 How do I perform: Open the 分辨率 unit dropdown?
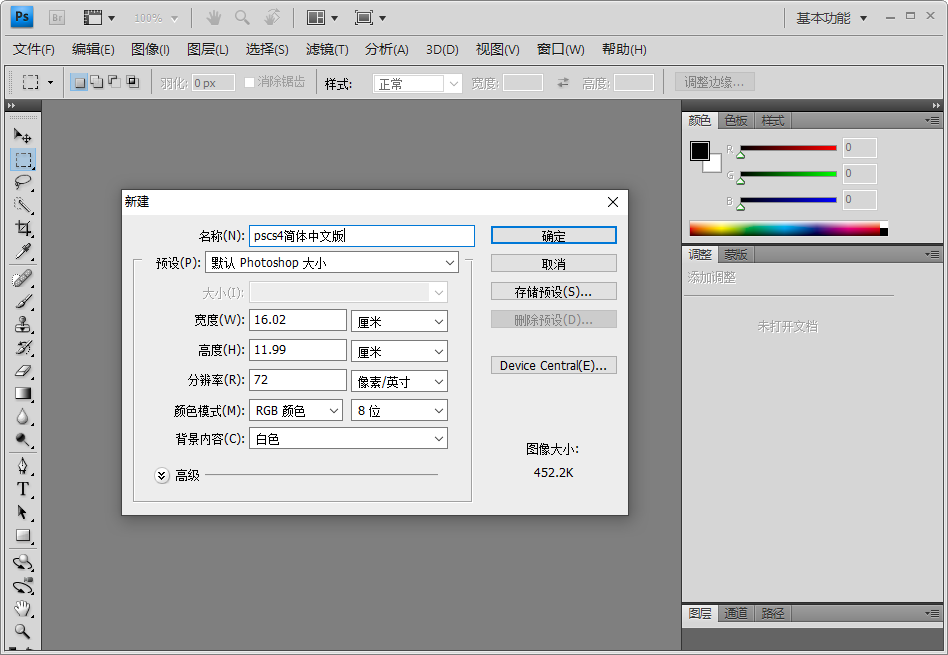[x=399, y=382]
